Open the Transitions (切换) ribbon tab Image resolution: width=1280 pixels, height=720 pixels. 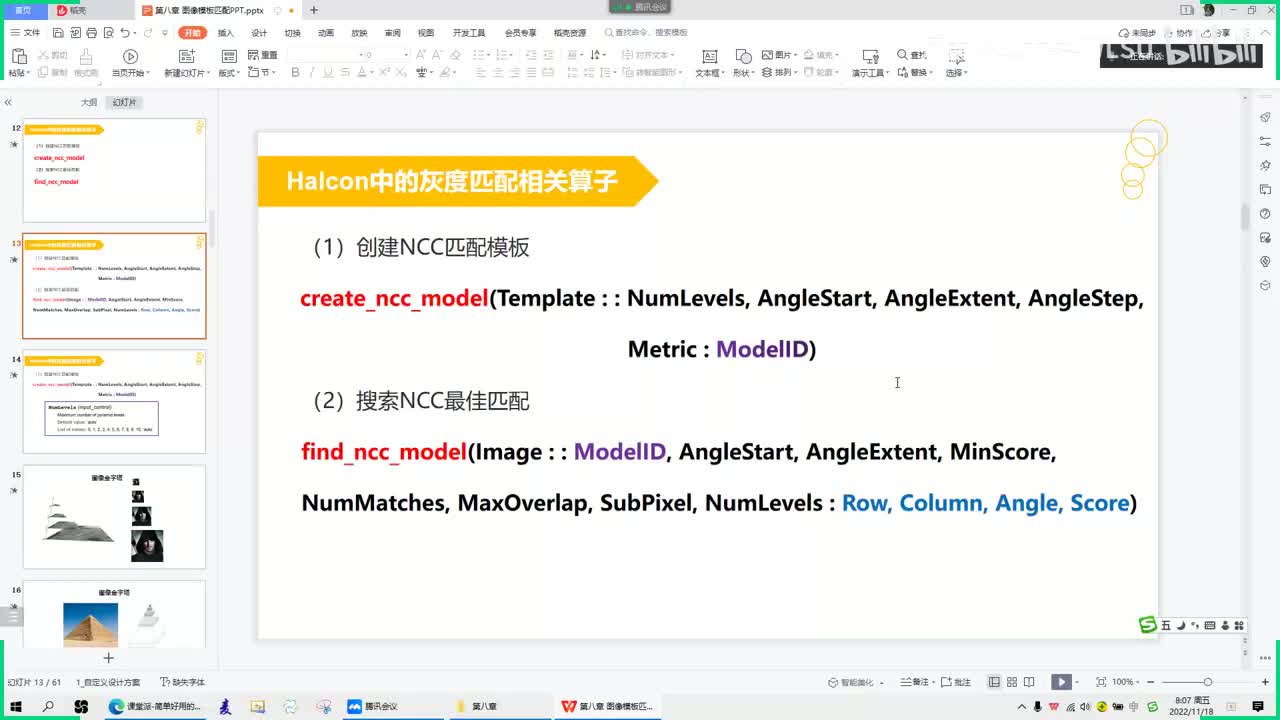[x=292, y=33]
